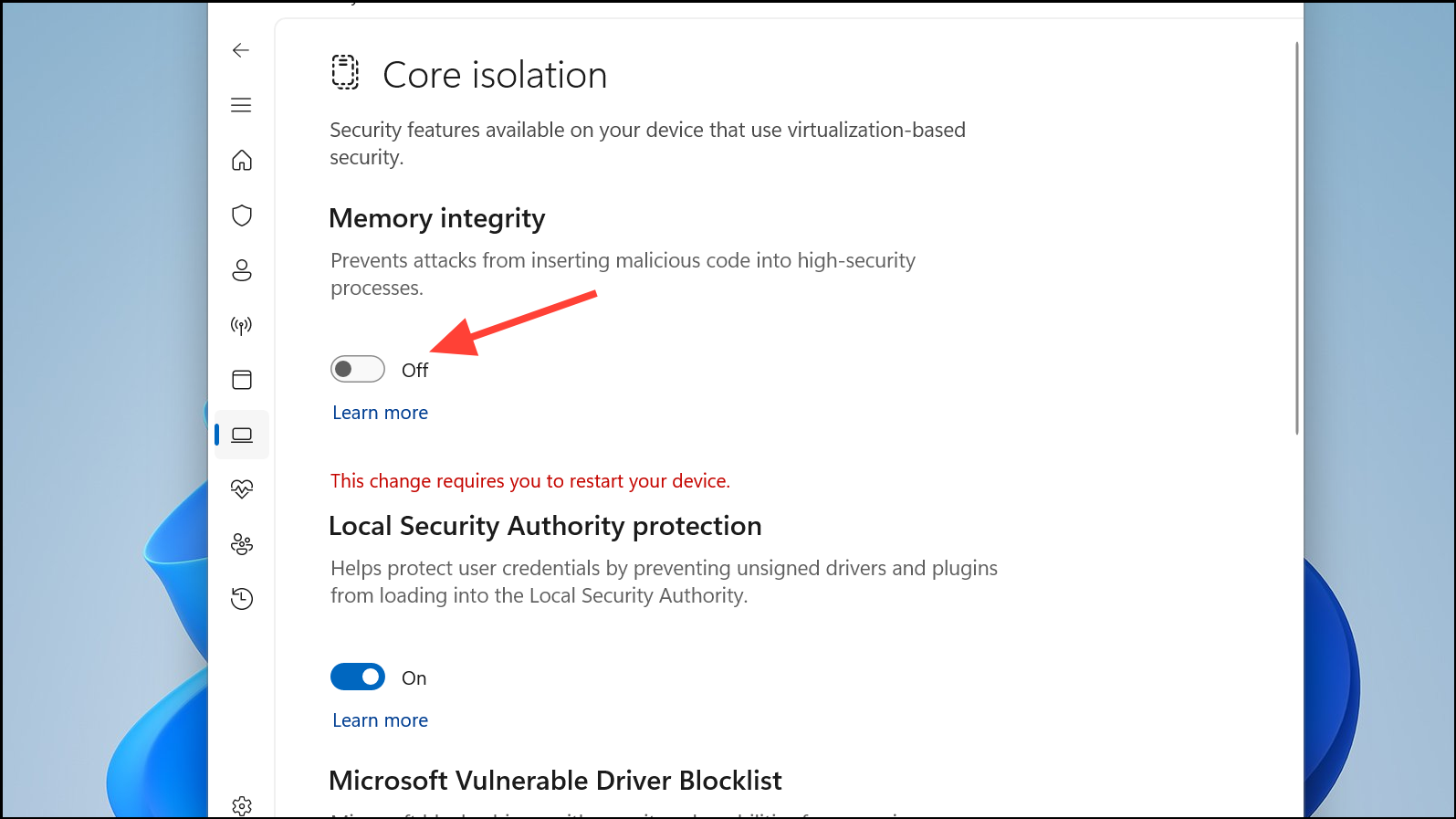
Task: Turn off Local Security Authority protection toggle
Action: pos(357,677)
